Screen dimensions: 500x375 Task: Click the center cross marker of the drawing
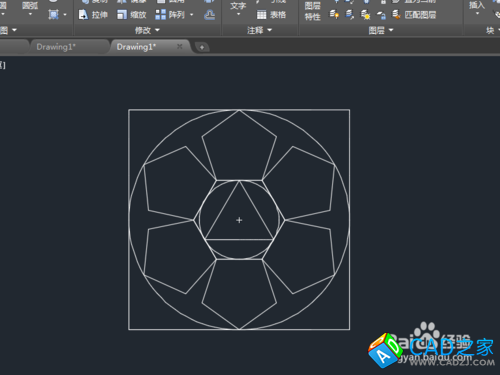239,220
